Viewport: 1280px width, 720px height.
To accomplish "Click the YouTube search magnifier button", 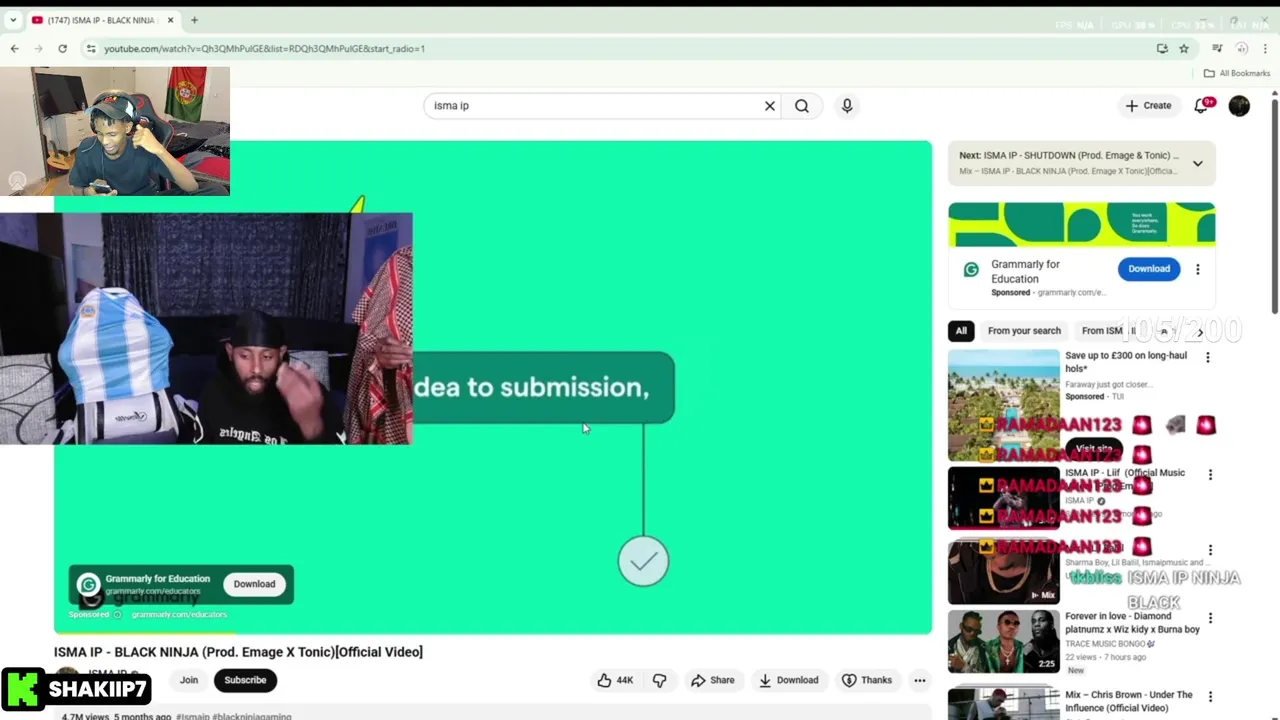I will tap(802, 106).
